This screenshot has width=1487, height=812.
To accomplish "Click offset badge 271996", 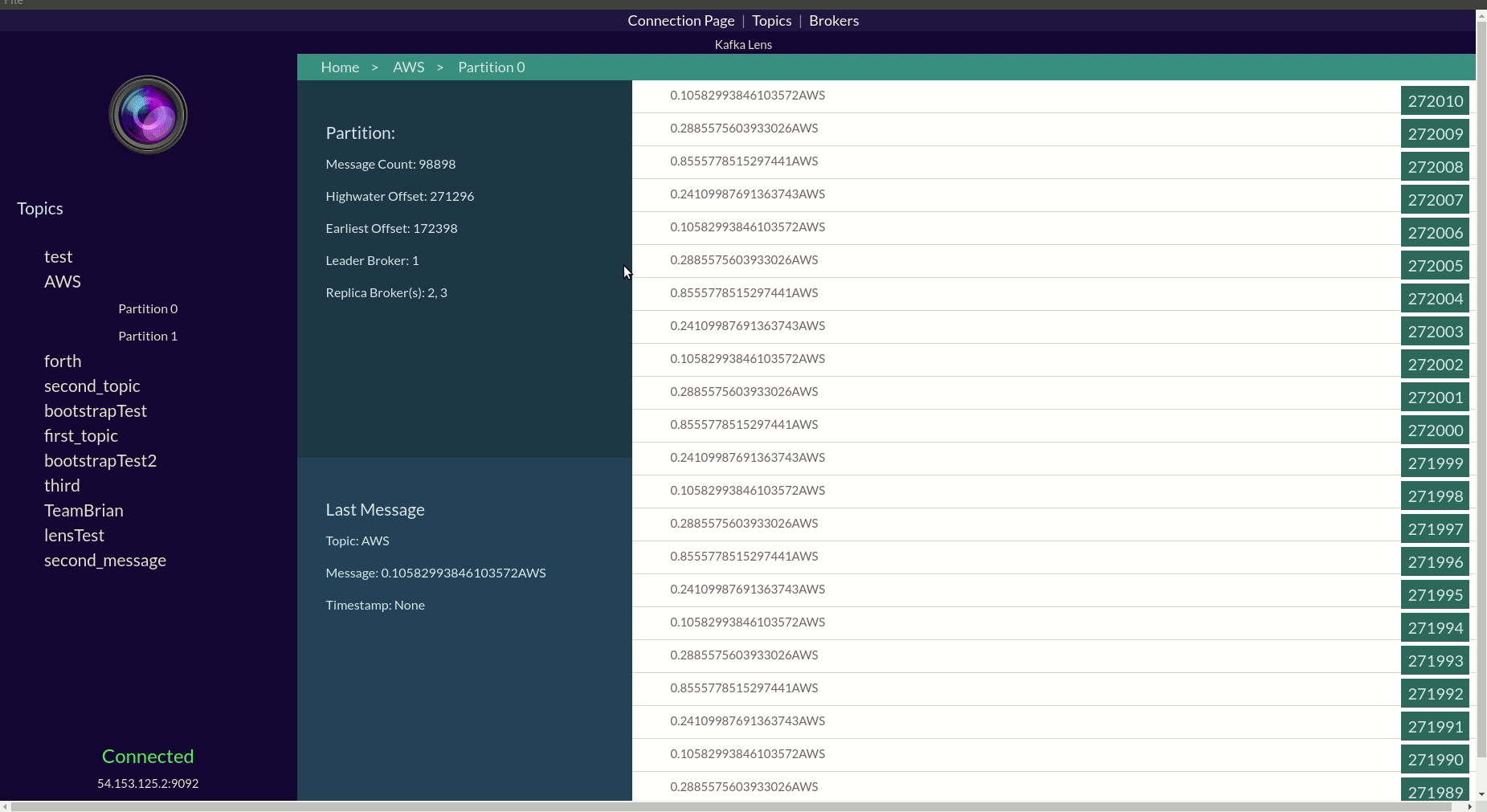I will 1435,562.
